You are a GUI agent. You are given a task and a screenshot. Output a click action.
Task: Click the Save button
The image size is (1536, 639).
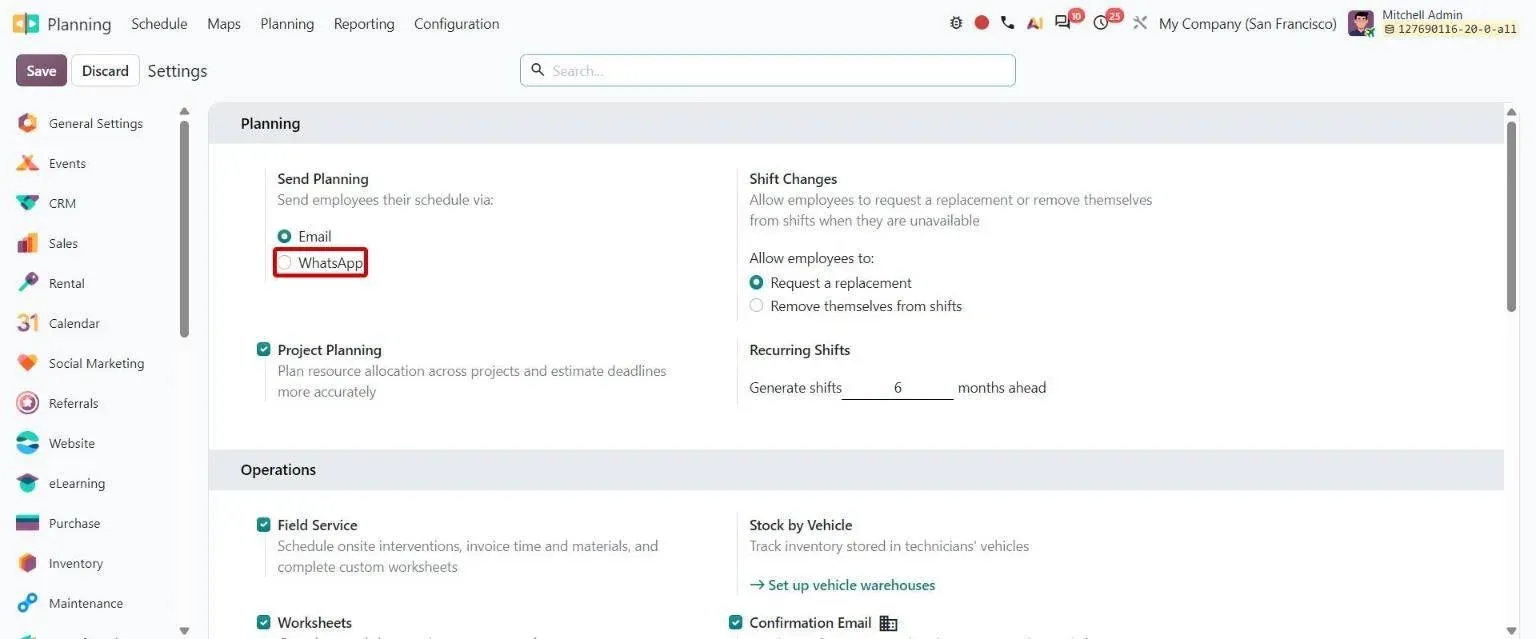[x=41, y=71]
